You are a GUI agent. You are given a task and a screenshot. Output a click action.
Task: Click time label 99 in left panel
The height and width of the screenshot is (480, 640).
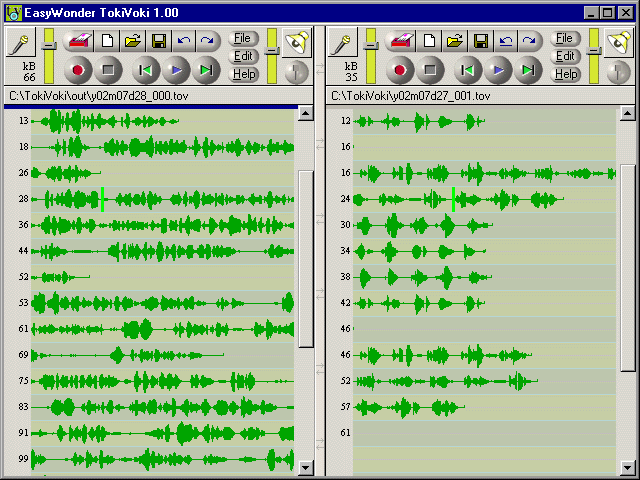pos(24,459)
